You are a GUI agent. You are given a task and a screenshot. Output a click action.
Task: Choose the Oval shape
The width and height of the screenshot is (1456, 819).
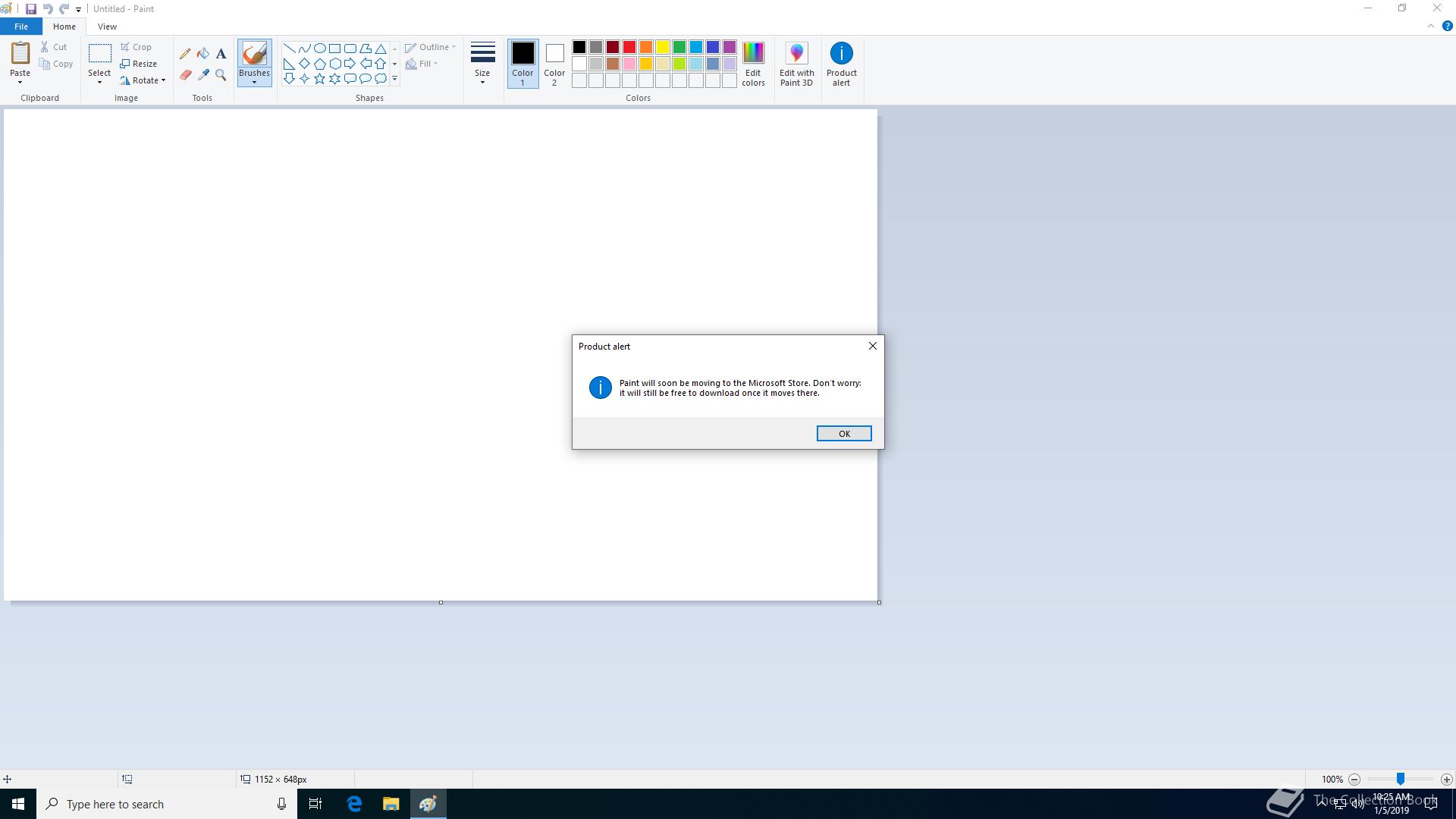click(x=319, y=48)
